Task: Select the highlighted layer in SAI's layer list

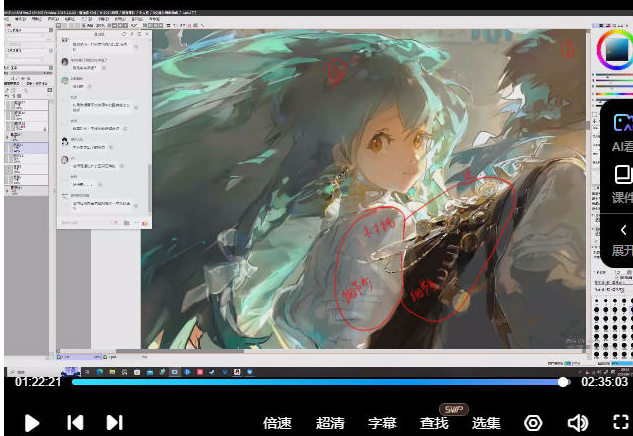Action: point(27,148)
